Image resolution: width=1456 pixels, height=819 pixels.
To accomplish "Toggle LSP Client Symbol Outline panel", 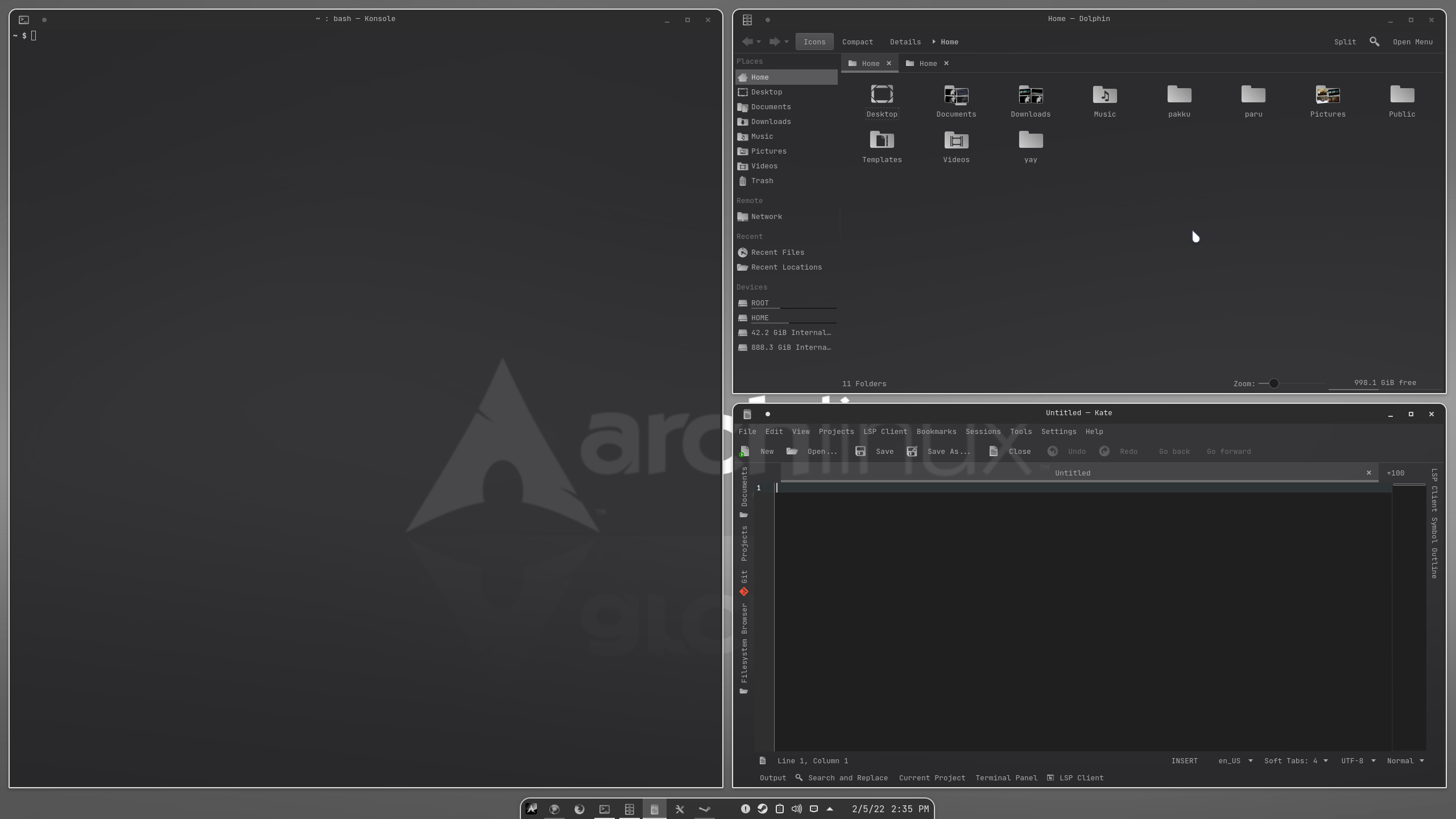I will (1434, 523).
